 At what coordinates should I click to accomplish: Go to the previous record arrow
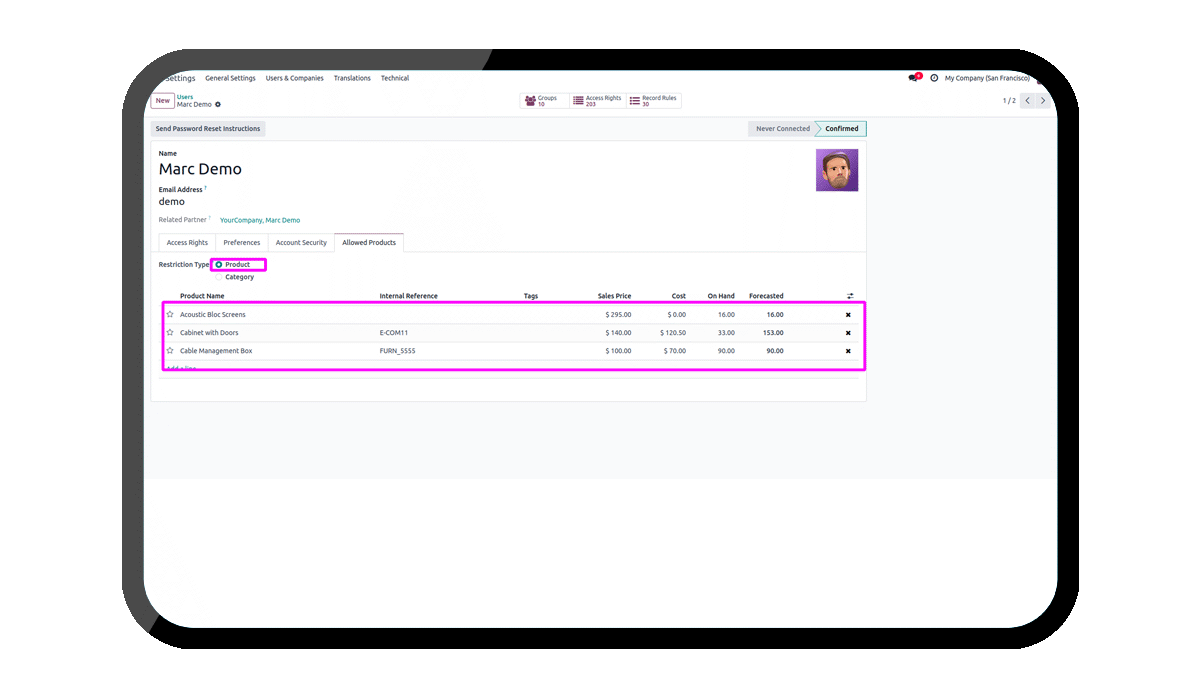click(x=1027, y=100)
